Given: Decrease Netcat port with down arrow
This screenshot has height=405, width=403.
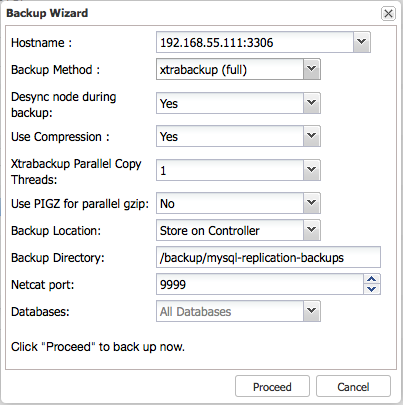Looking at the screenshot, I should click(372, 289).
